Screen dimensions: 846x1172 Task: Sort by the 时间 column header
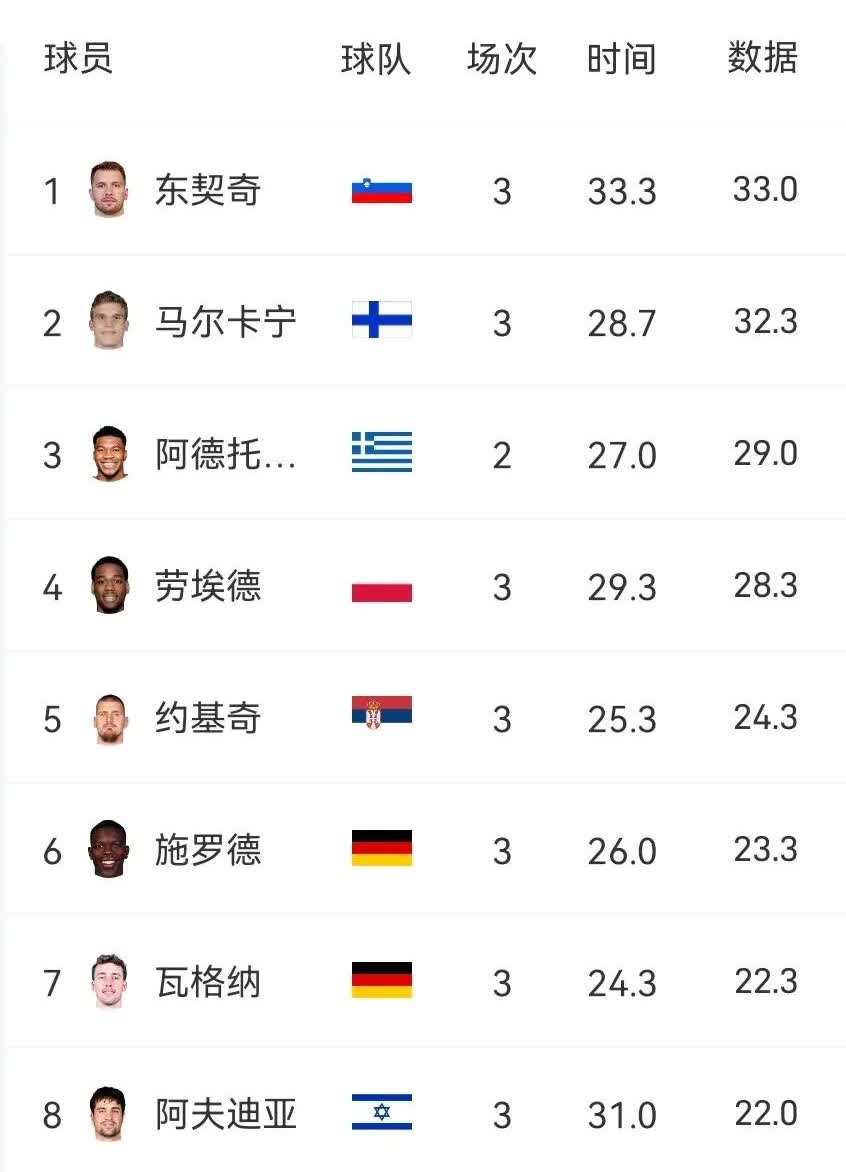pyautogui.click(x=621, y=59)
